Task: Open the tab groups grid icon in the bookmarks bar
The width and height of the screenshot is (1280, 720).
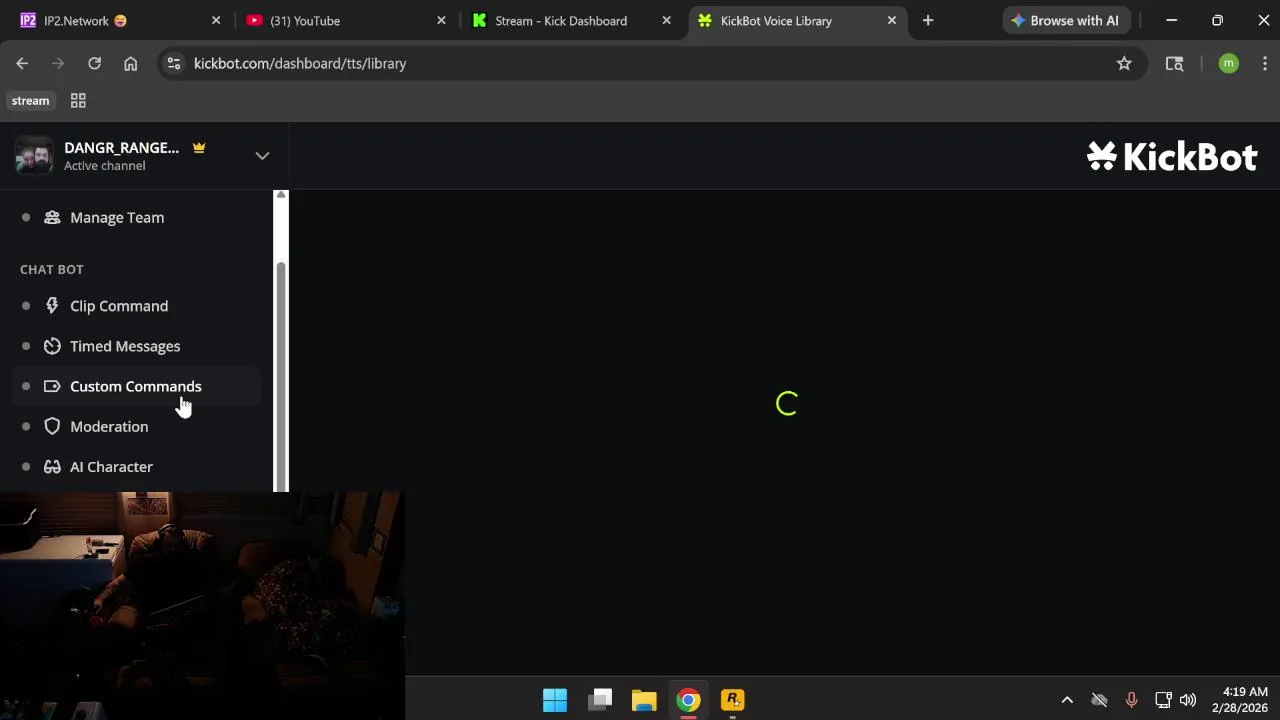Action: (x=78, y=101)
